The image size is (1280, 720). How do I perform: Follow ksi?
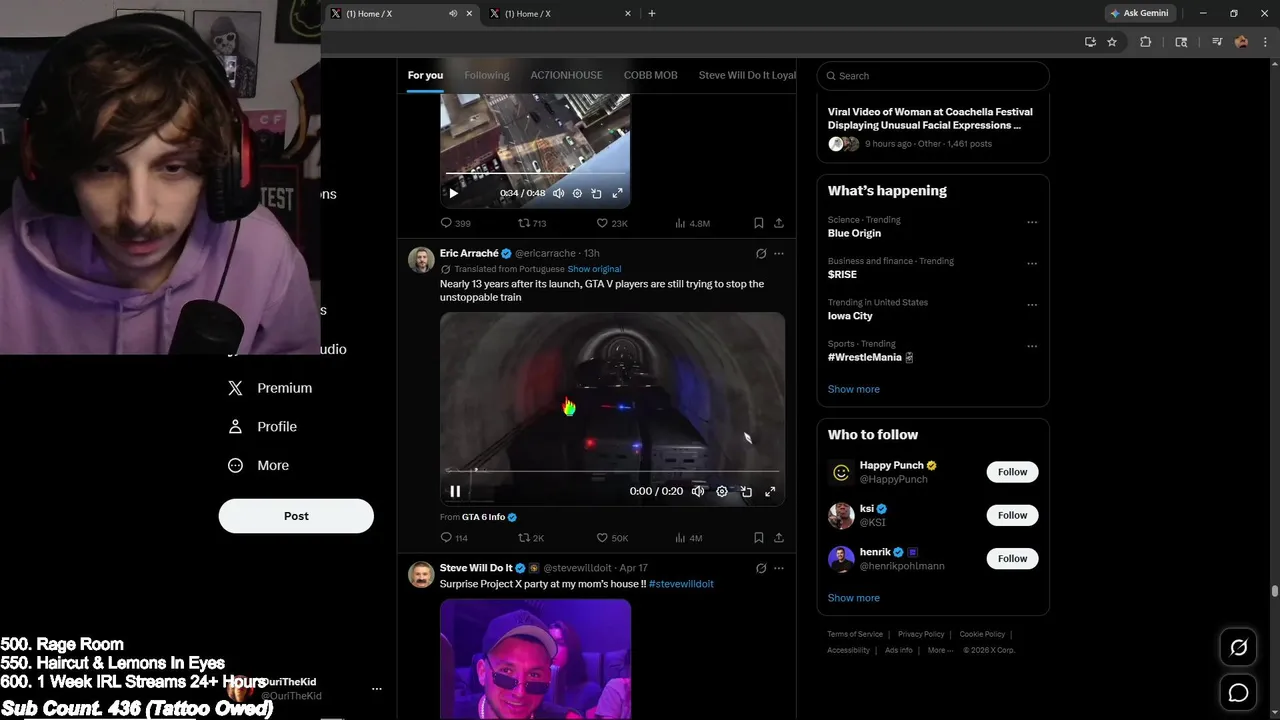[x=1012, y=515]
